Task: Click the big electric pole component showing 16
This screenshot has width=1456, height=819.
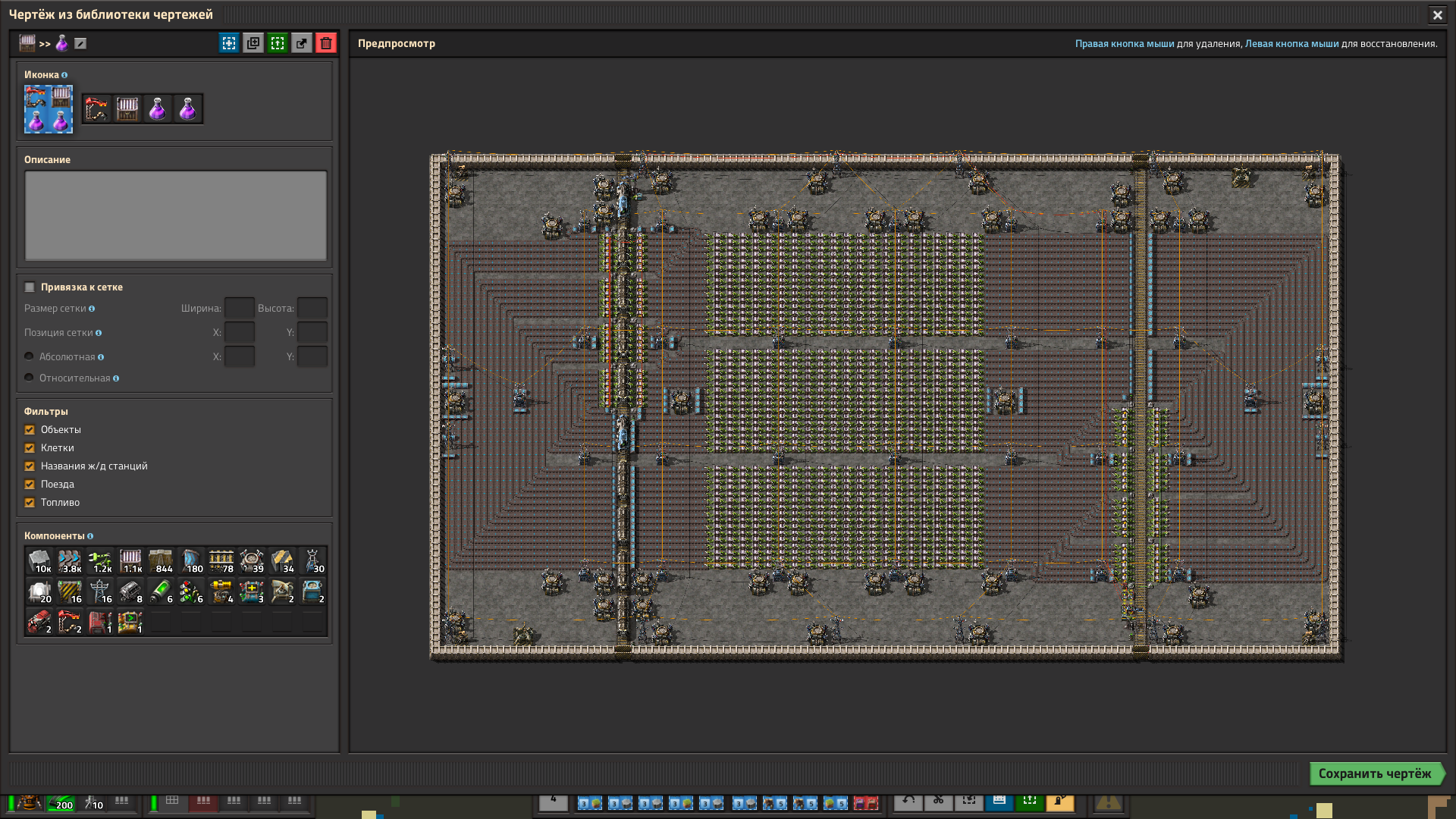Action: click(100, 591)
